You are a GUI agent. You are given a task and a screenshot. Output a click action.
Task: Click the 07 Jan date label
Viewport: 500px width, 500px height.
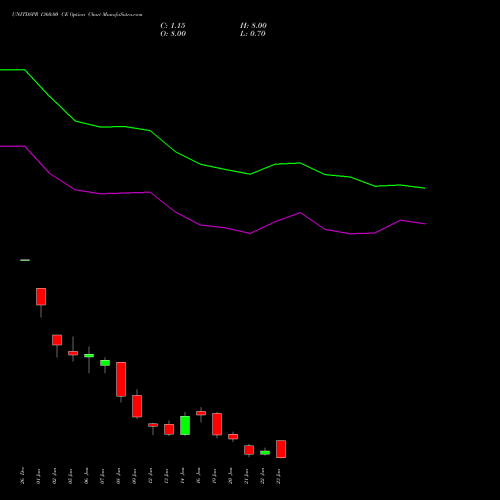coord(103,476)
